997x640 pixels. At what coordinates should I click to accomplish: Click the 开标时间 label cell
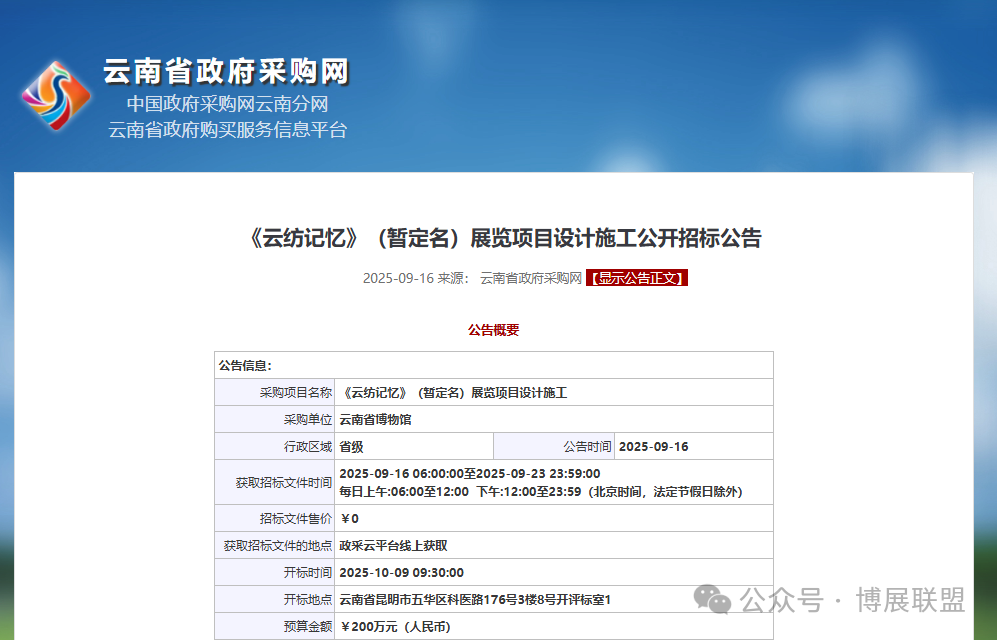[275, 572]
